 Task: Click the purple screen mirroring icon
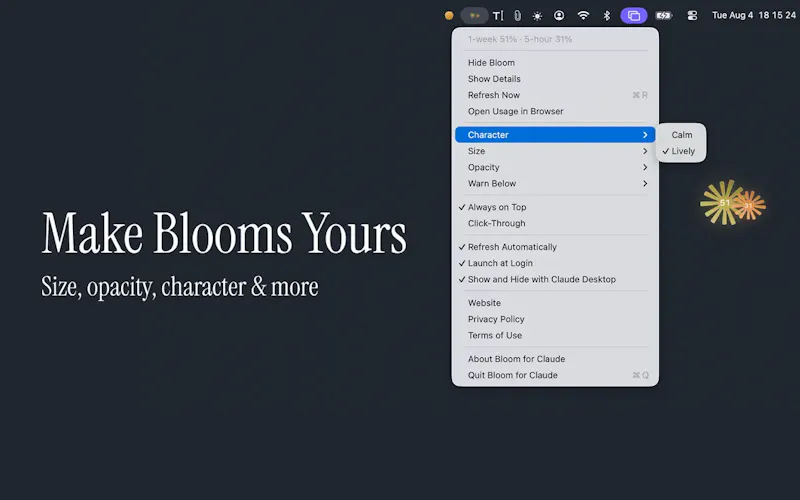point(634,15)
